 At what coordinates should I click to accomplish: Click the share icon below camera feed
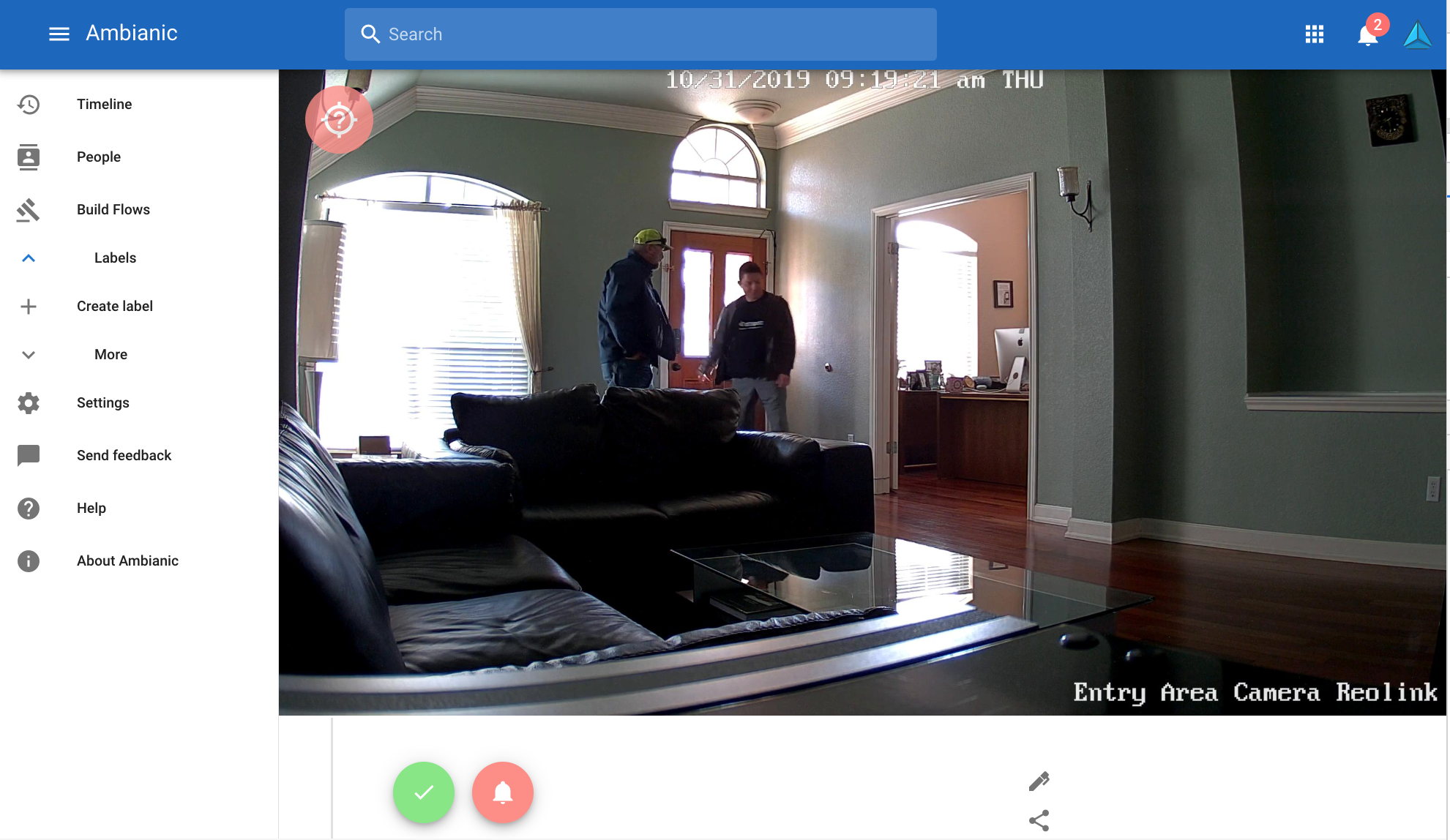point(1039,820)
